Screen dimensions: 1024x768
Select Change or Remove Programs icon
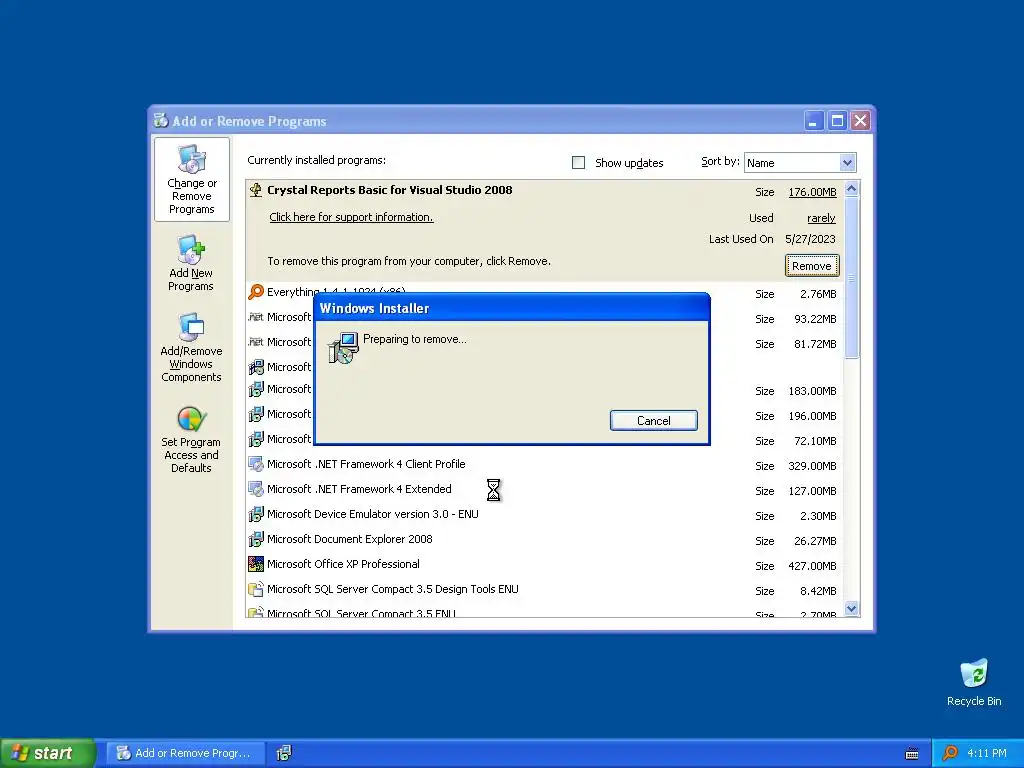[x=192, y=159]
